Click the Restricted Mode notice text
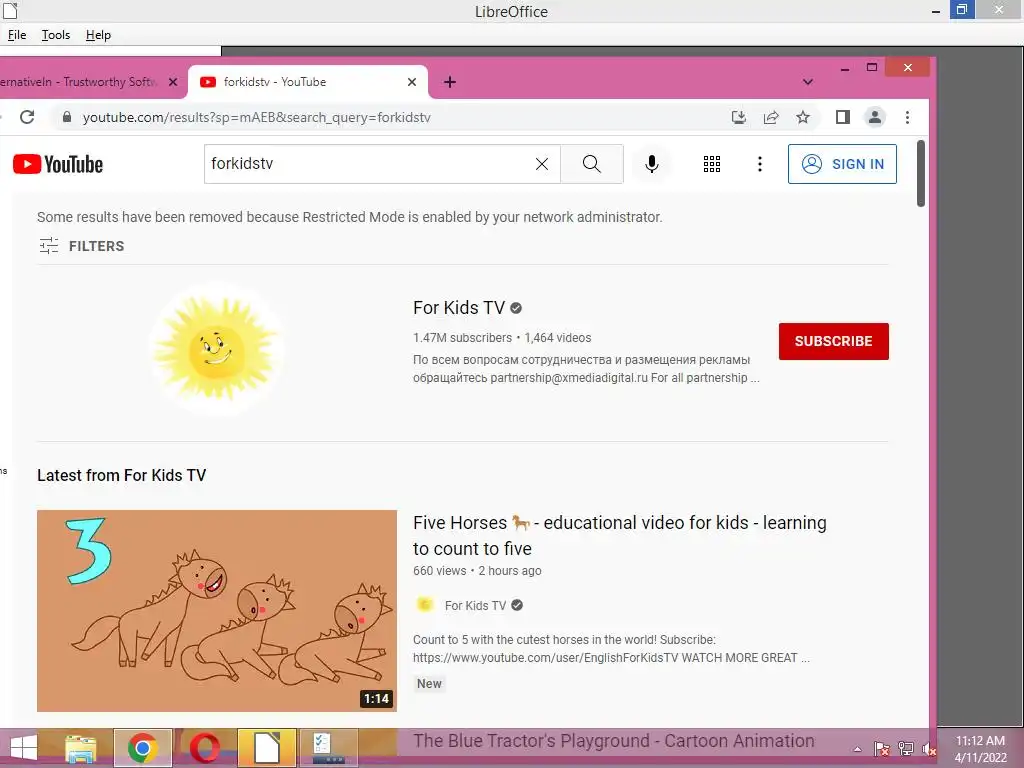This screenshot has width=1024, height=768. 349,217
